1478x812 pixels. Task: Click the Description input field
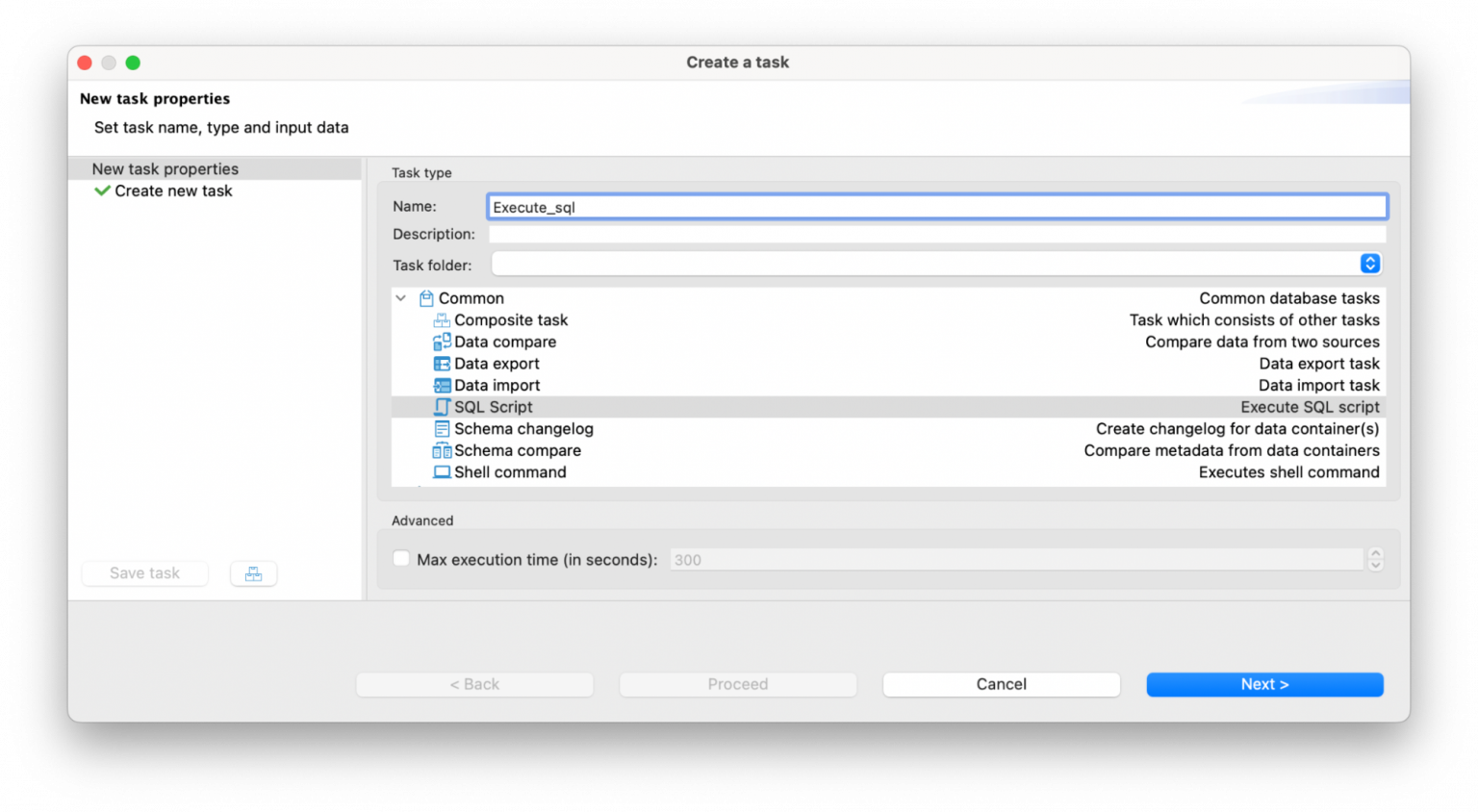coord(938,234)
